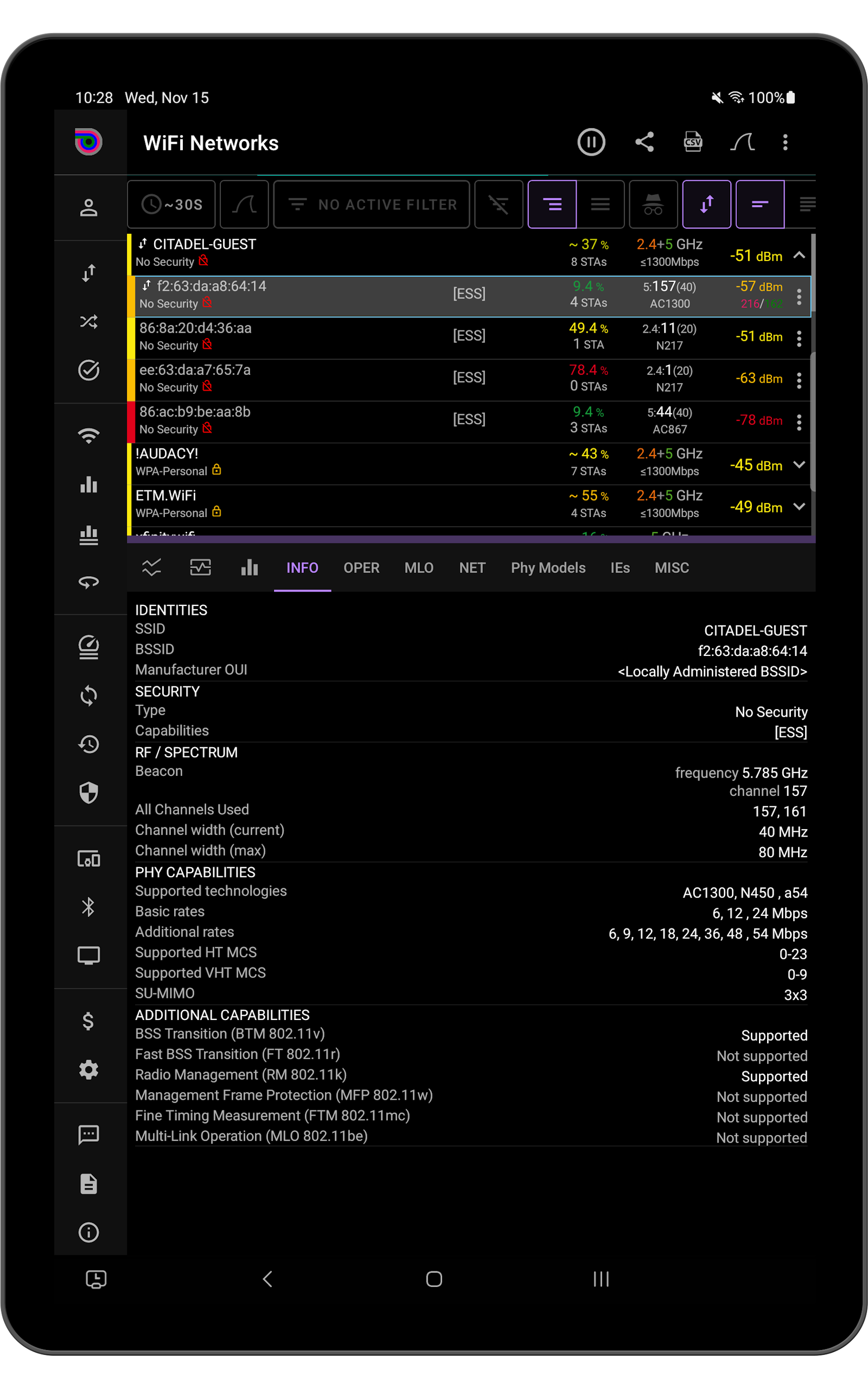Expand the !AUDACY! network entry
The width and height of the screenshot is (868, 1389).
point(800,466)
